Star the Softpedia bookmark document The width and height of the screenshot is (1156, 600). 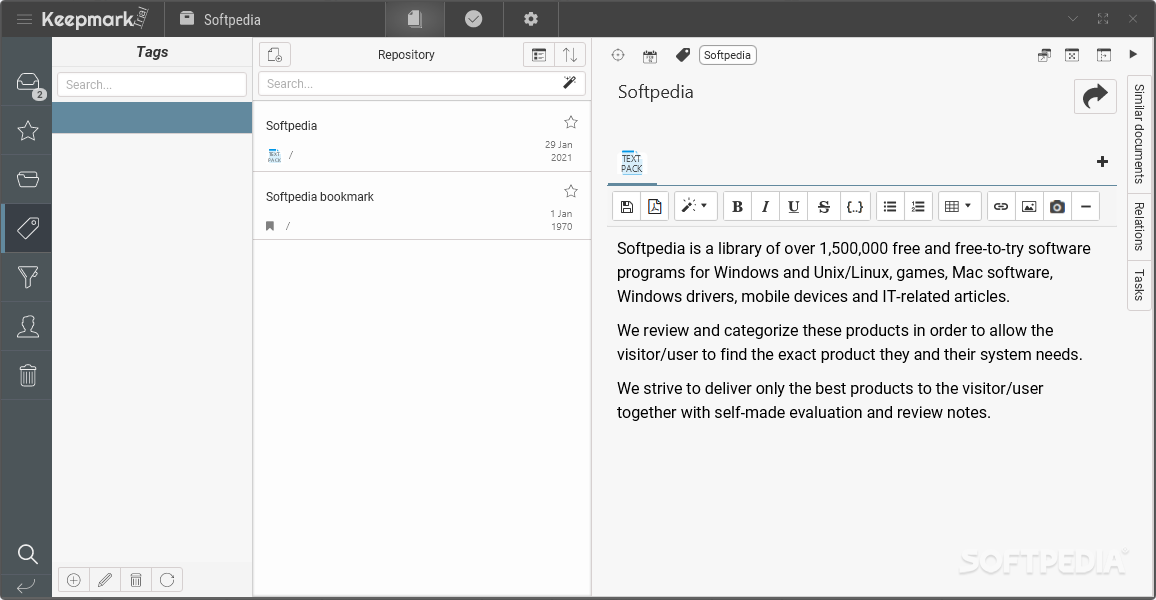point(571,192)
